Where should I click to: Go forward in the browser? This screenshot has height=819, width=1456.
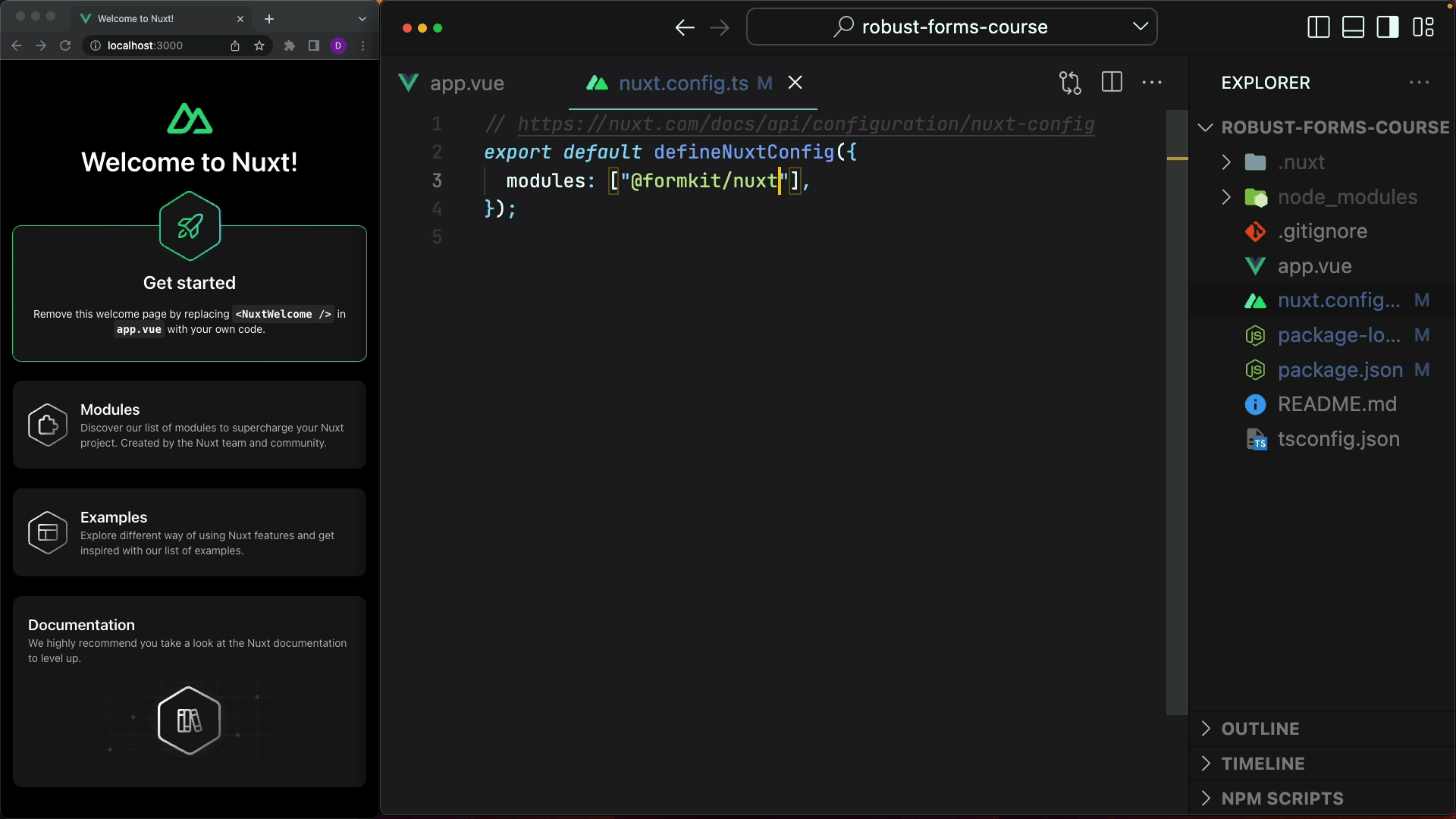41,45
